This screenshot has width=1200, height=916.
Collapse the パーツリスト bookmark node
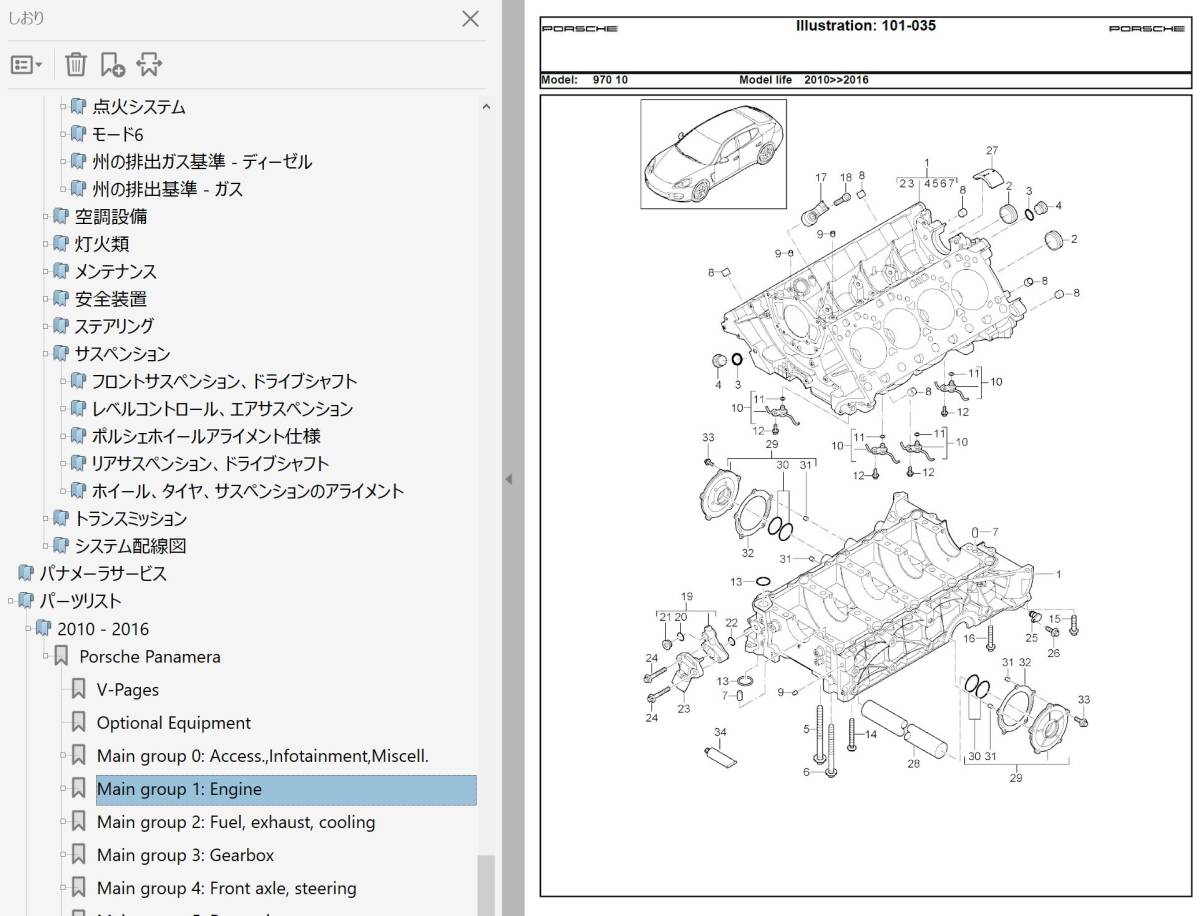[9, 601]
